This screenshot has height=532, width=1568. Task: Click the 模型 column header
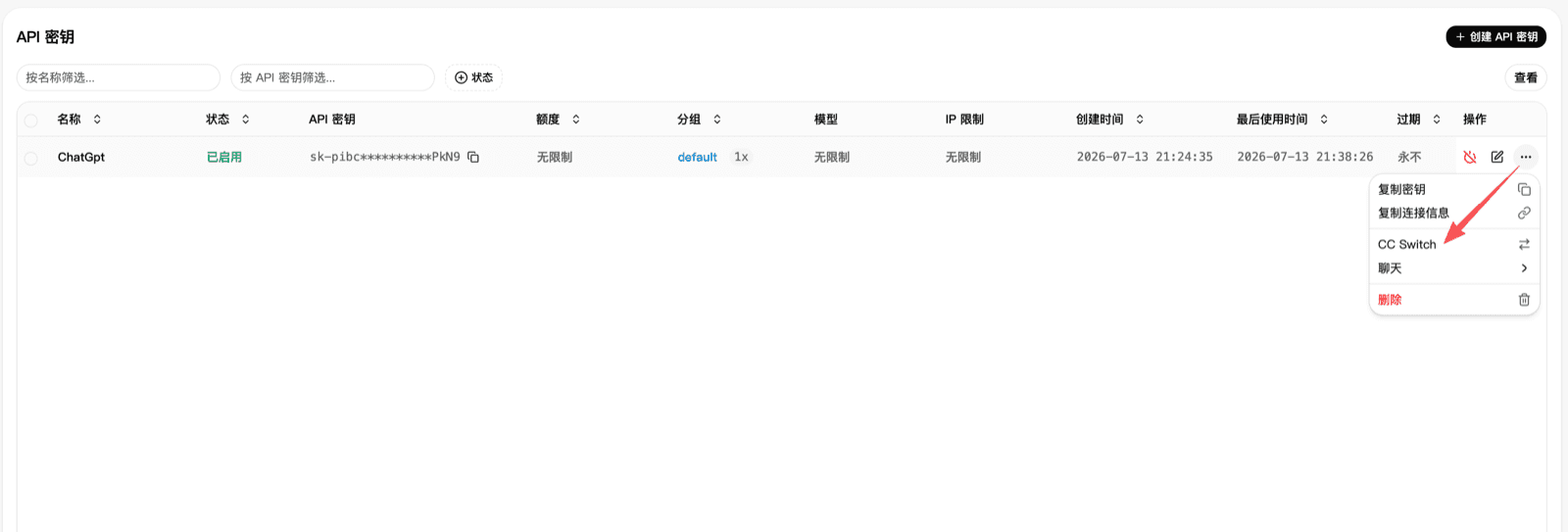[x=825, y=120]
